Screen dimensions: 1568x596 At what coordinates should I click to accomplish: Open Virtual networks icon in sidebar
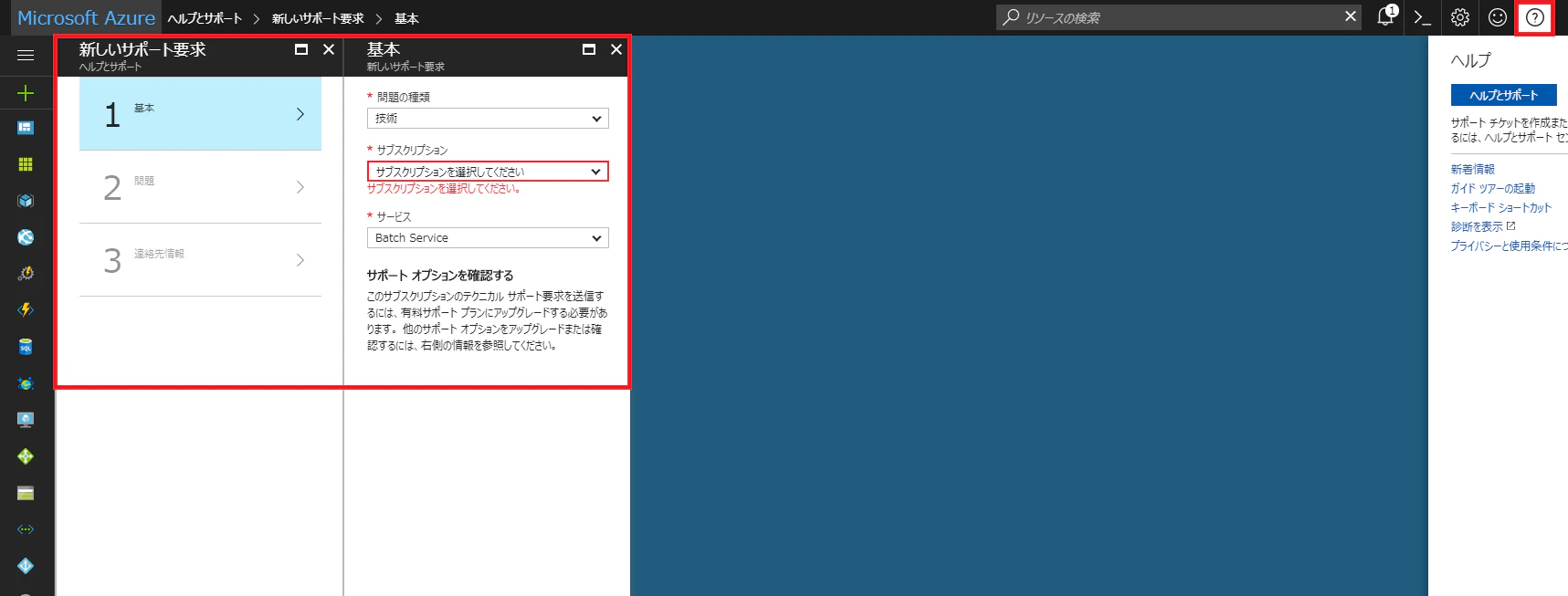click(x=26, y=529)
